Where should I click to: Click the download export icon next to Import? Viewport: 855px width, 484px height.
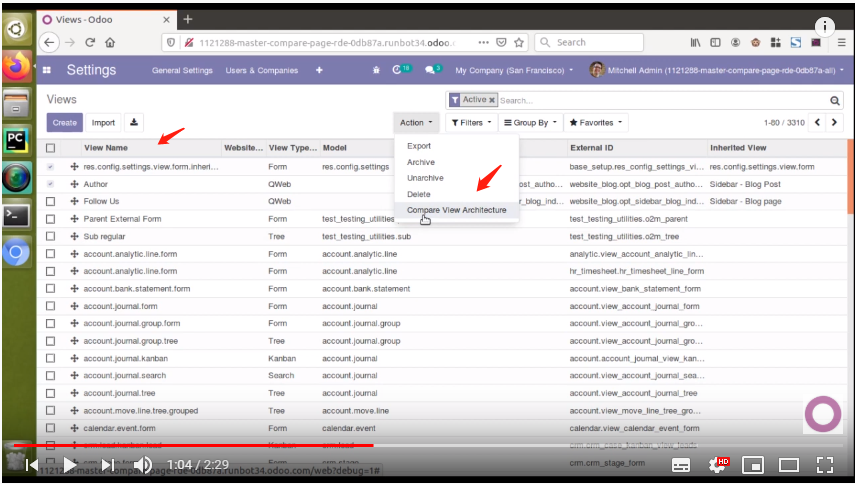point(134,122)
